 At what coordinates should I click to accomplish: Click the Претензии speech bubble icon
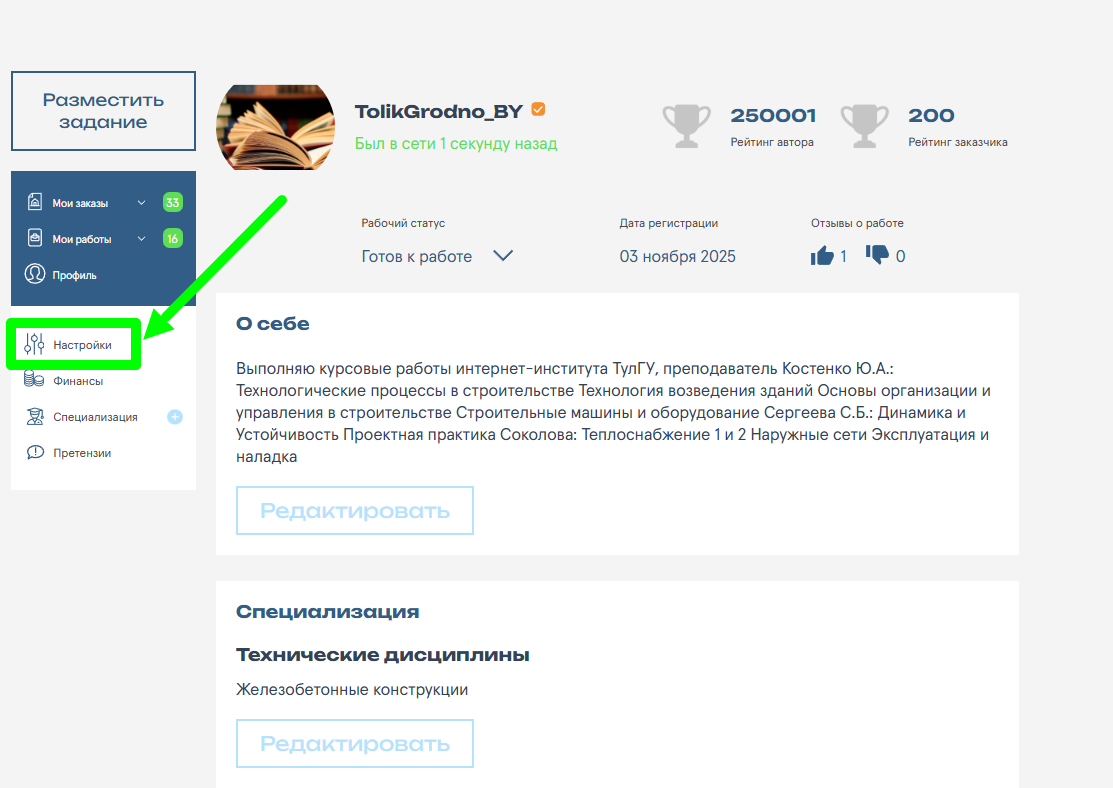[35, 452]
